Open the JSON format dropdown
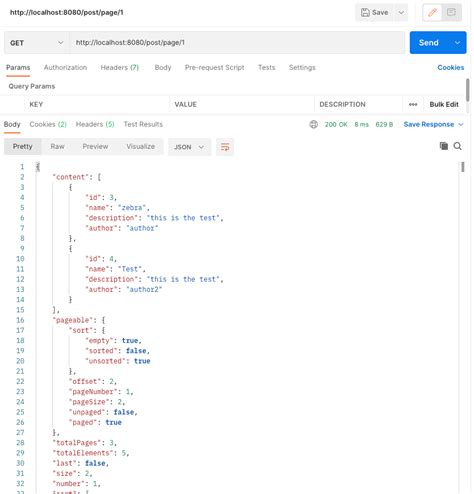 click(x=189, y=147)
